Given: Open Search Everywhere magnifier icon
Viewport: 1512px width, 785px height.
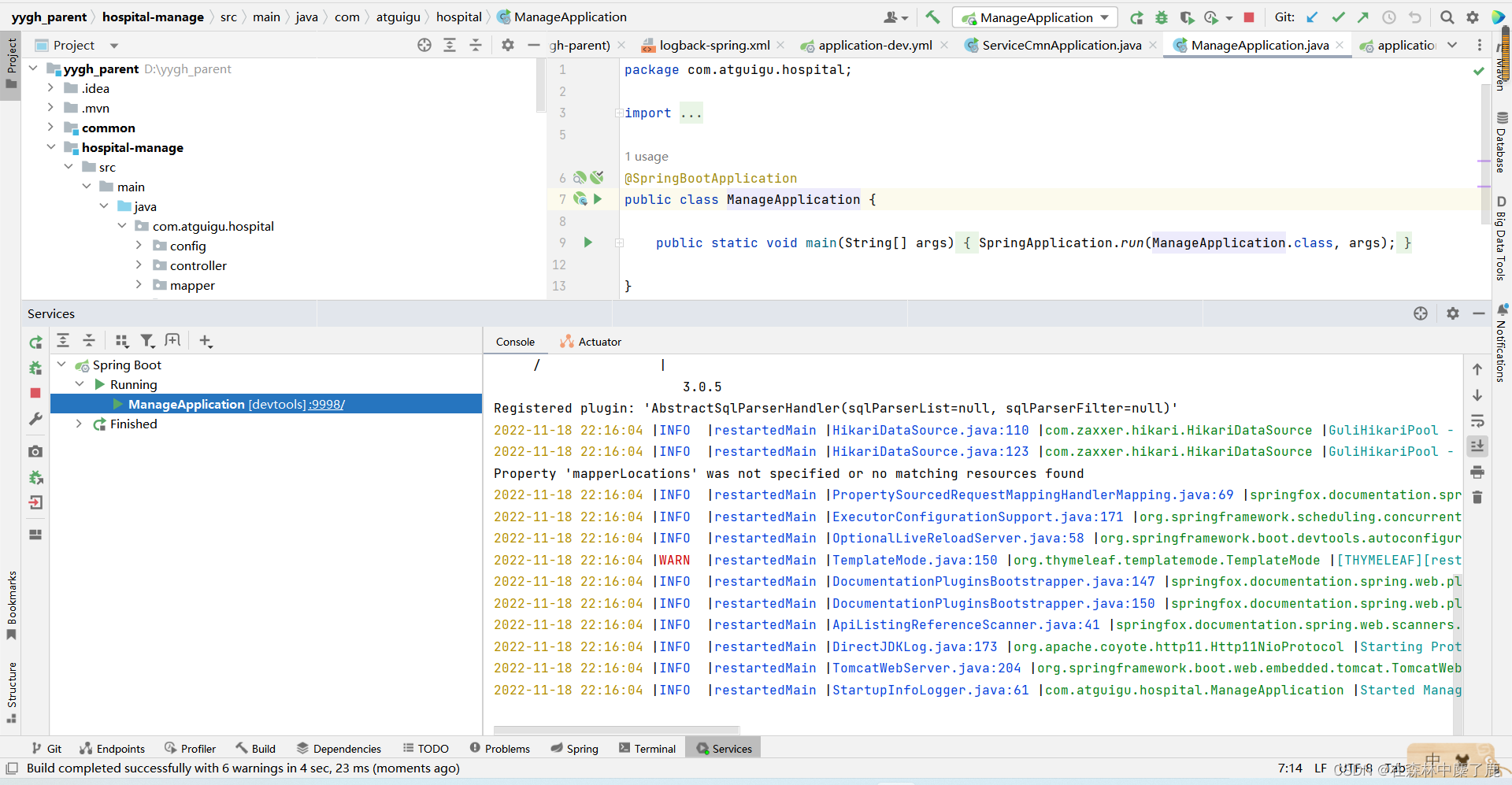Looking at the screenshot, I should pos(1447,17).
